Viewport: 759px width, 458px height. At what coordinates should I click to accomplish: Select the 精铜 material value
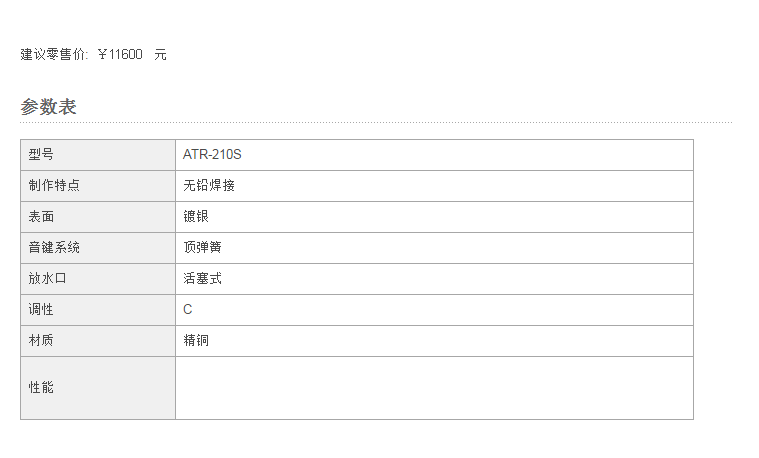tap(196, 340)
